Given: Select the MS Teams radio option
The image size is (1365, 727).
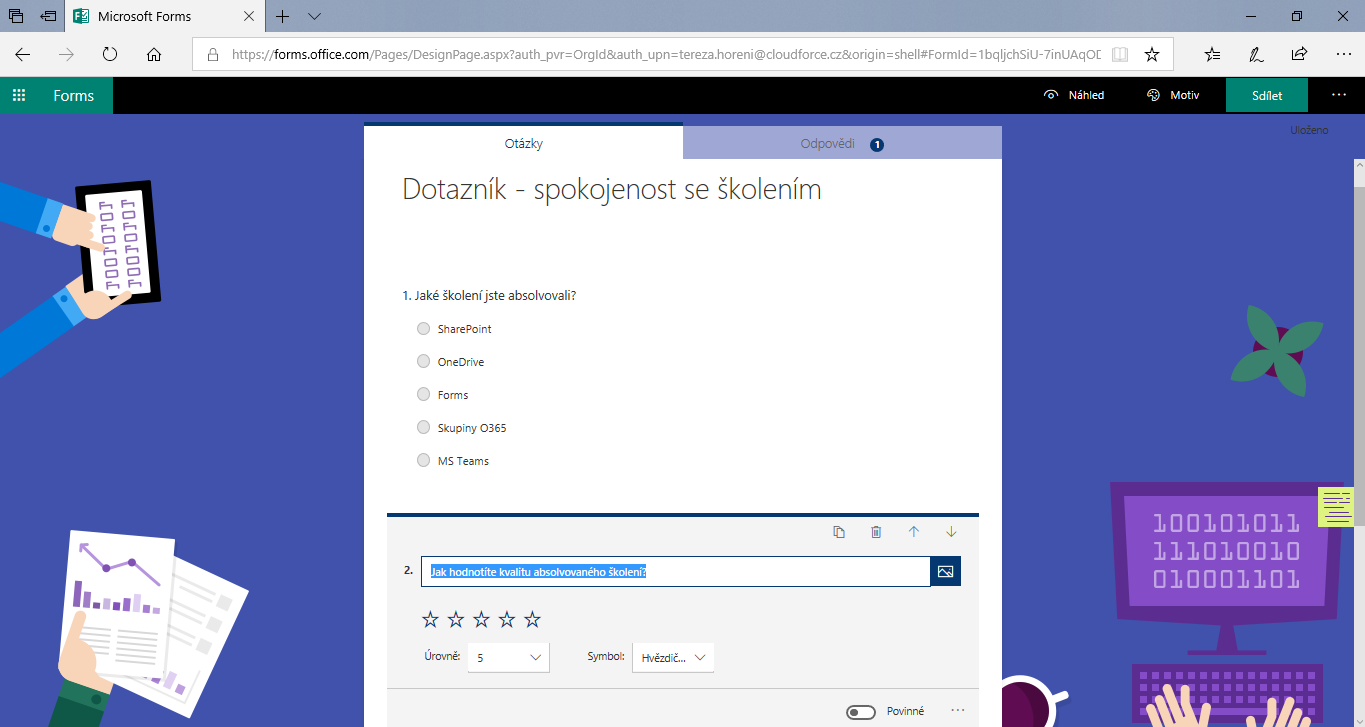Looking at the screenshot, I should (424, 460).
